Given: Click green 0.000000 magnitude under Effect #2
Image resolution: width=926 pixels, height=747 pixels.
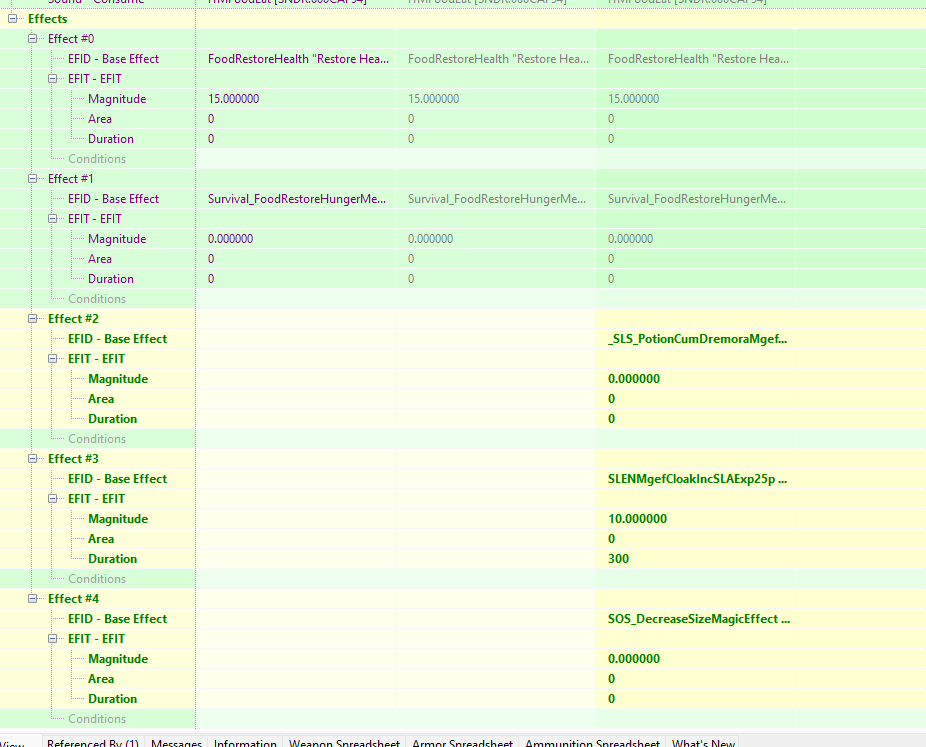Looking at the screenshot, I should (634, 379).
